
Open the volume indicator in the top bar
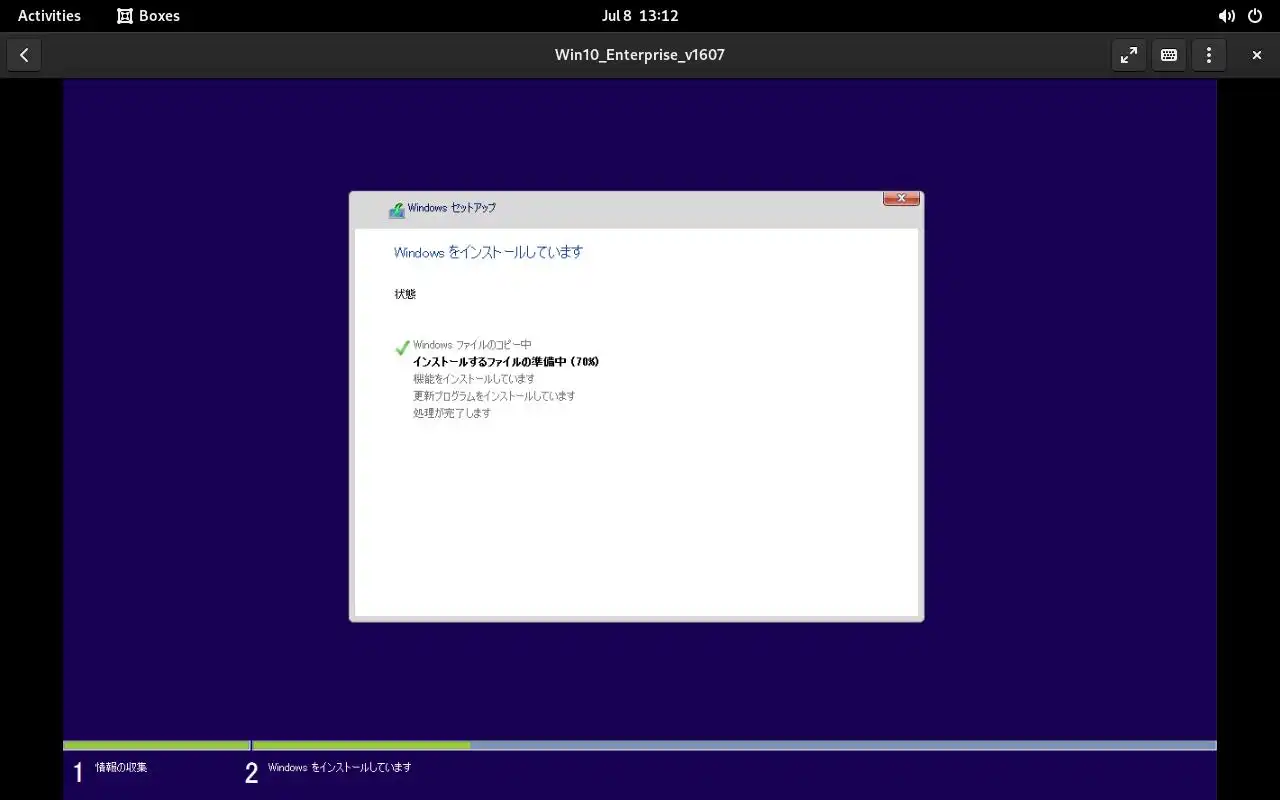(1227, 16)
